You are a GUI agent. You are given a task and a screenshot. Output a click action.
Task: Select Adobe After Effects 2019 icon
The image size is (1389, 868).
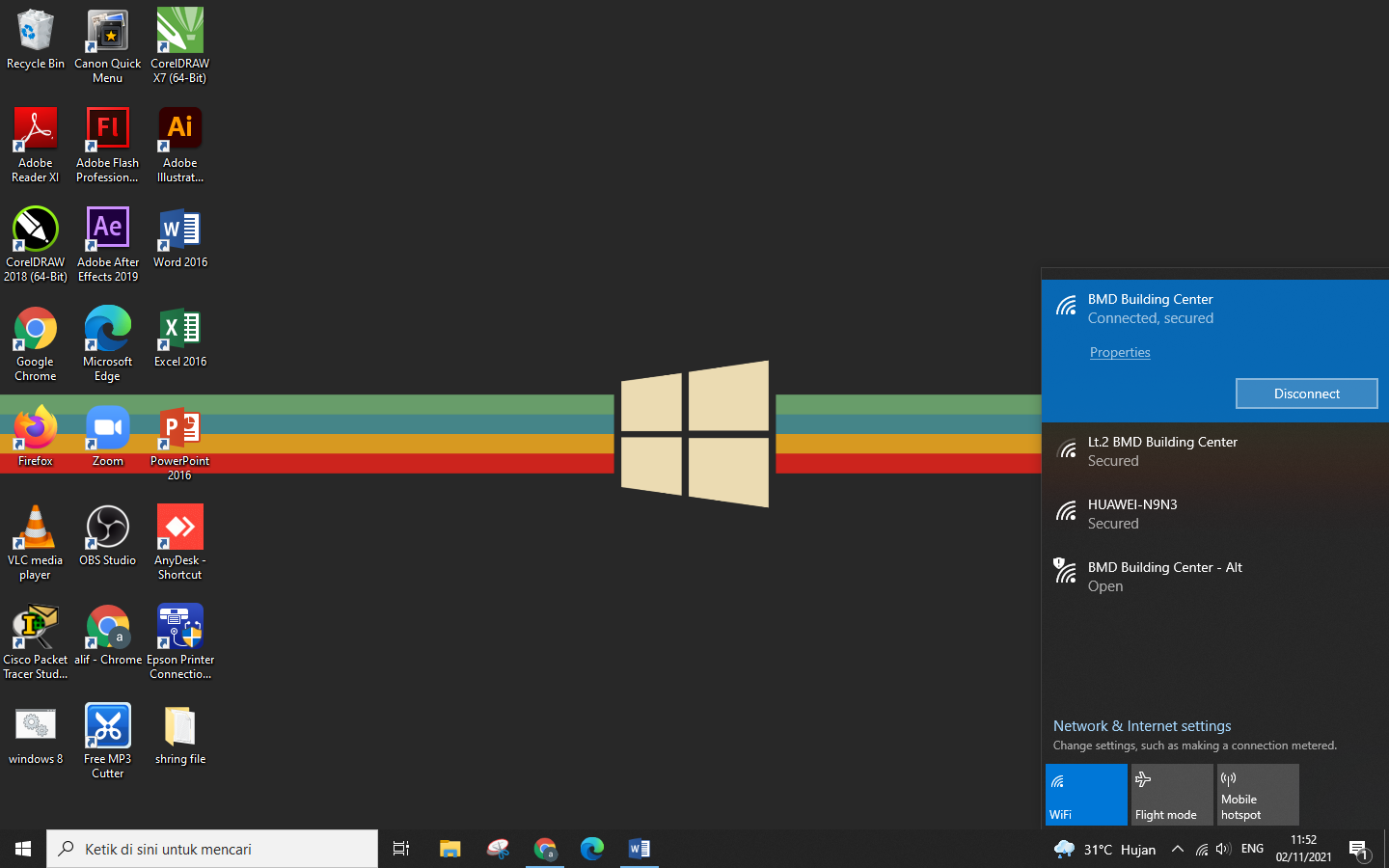coord(108,245)
